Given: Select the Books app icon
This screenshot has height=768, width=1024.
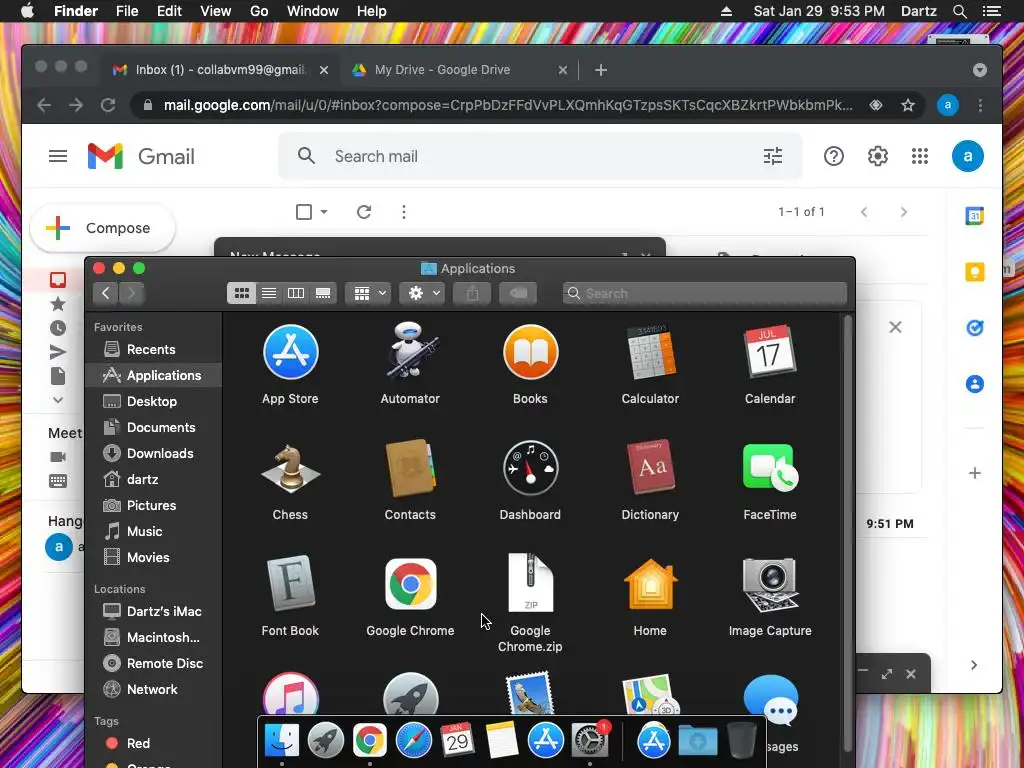Looking at the screenshot, I should (530, 353).
